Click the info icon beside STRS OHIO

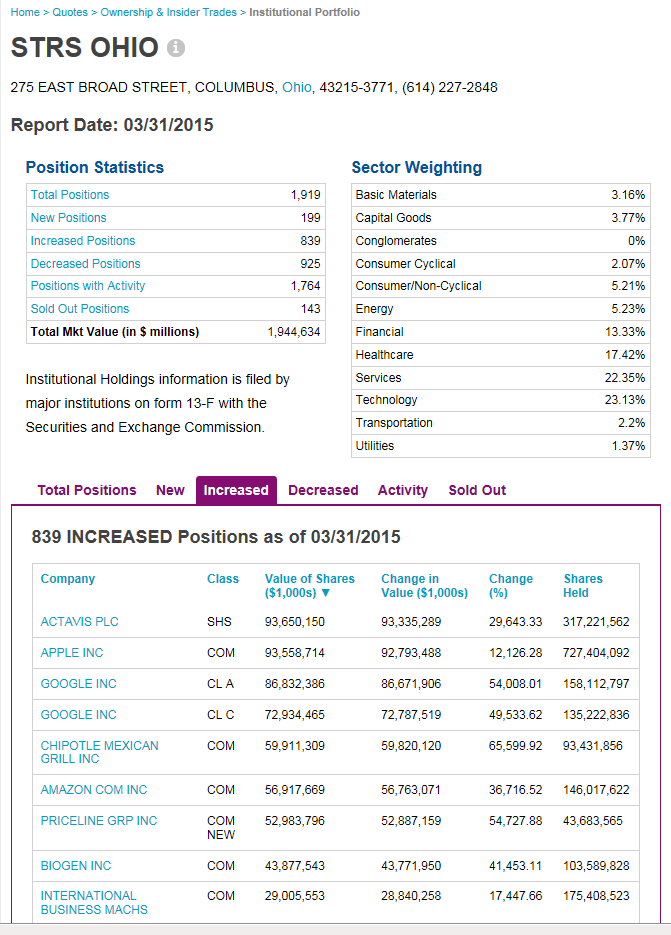[x=176, y=48]
